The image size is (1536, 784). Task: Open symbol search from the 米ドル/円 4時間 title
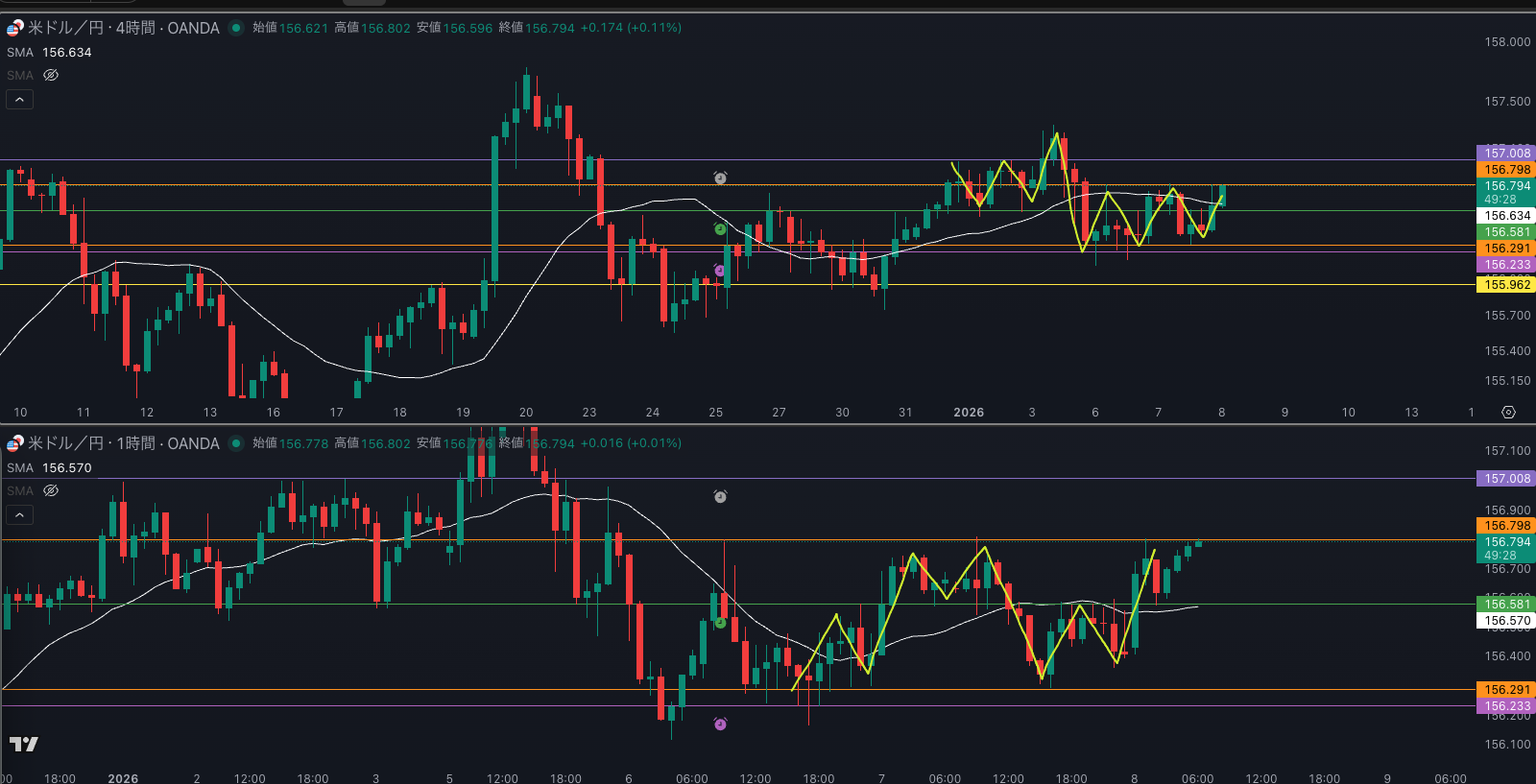click(123, 28)
